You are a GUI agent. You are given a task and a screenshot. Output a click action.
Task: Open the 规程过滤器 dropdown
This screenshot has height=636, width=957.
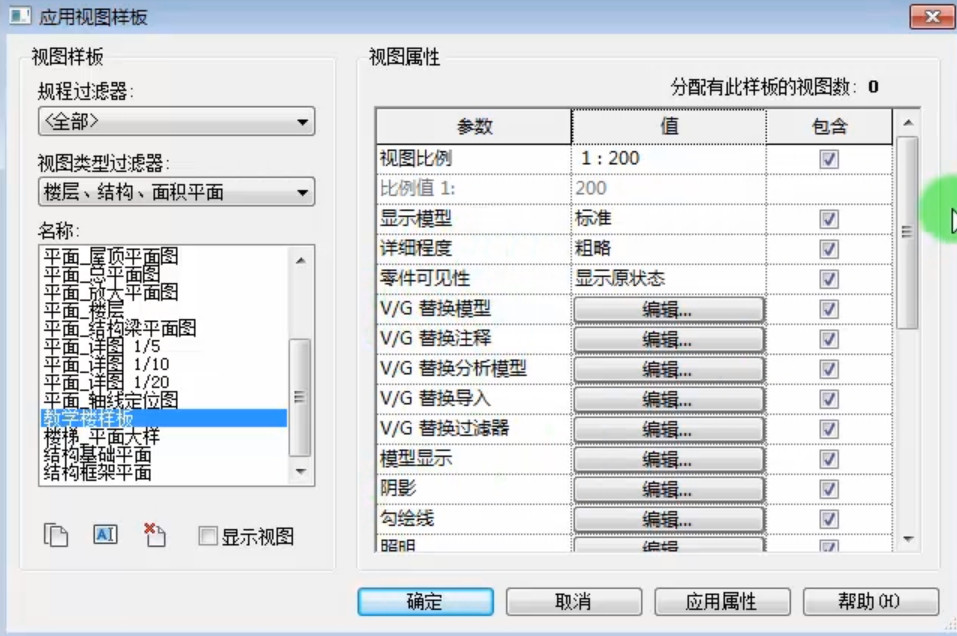pos(176,121)
